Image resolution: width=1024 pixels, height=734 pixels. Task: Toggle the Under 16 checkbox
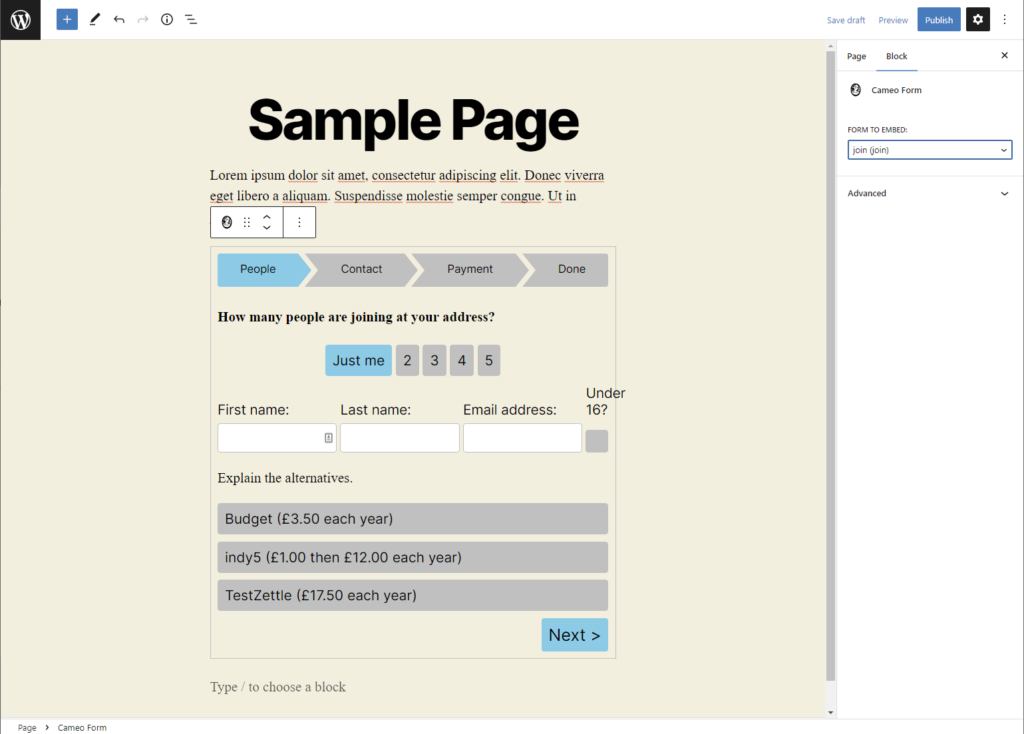596,441
